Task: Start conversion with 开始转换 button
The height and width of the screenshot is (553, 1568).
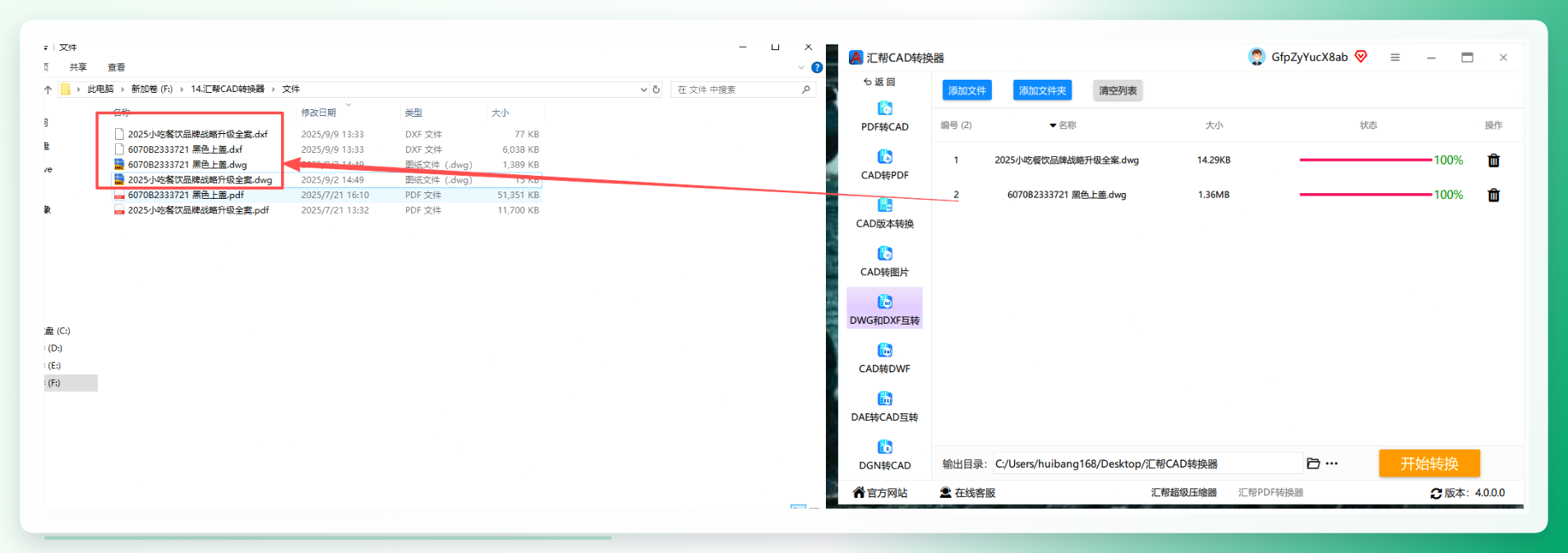Action: (x=1429, y=463)
